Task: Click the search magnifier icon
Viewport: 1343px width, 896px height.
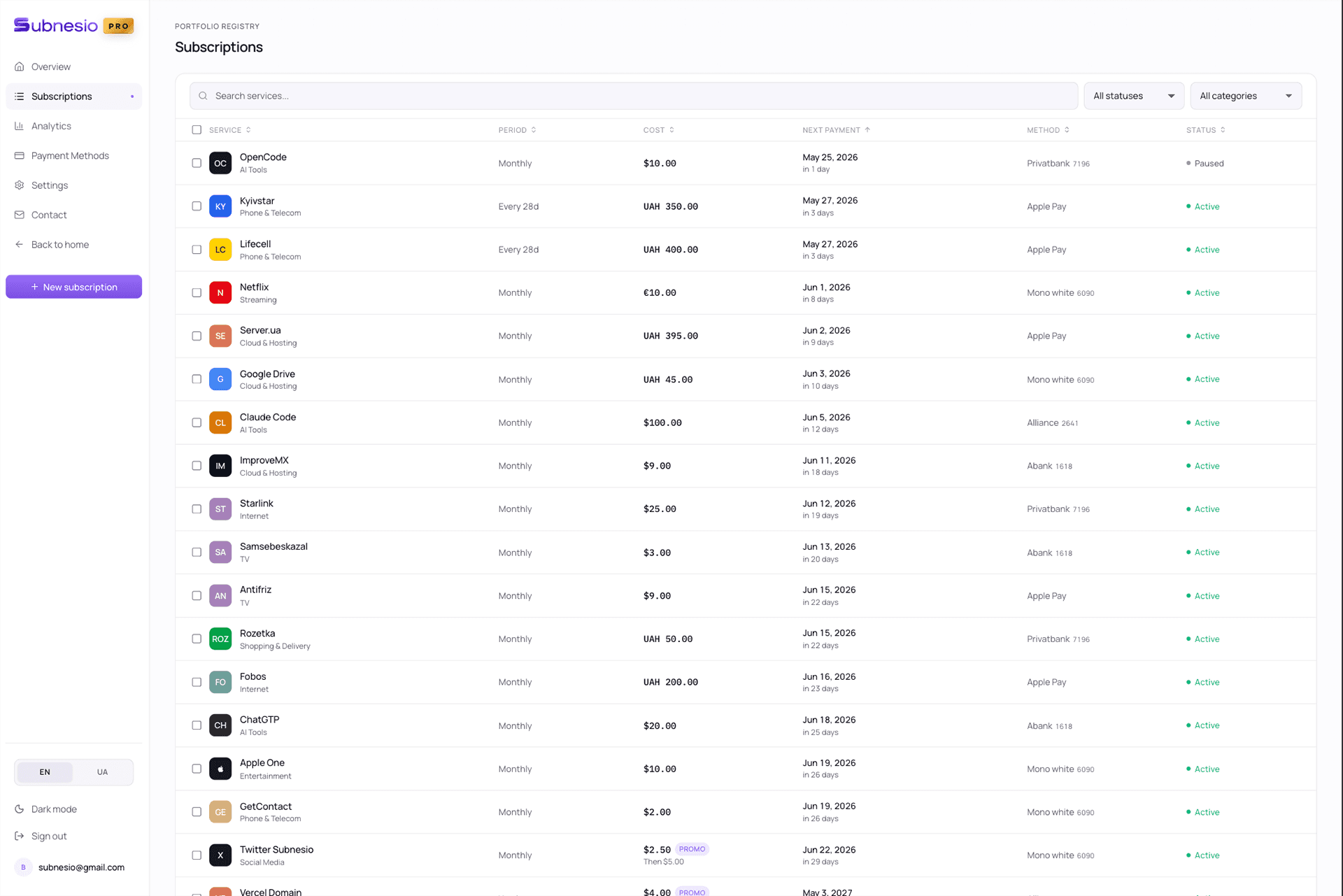Action: 203,96
